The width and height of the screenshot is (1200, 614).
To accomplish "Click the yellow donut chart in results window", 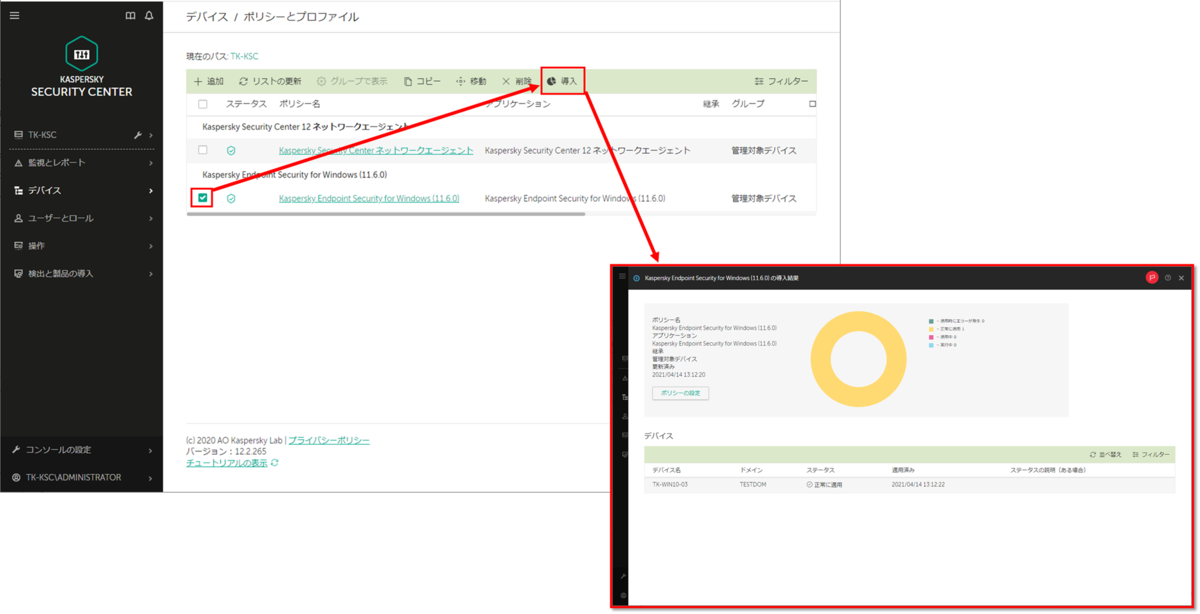I will click(x=858, y=358).
